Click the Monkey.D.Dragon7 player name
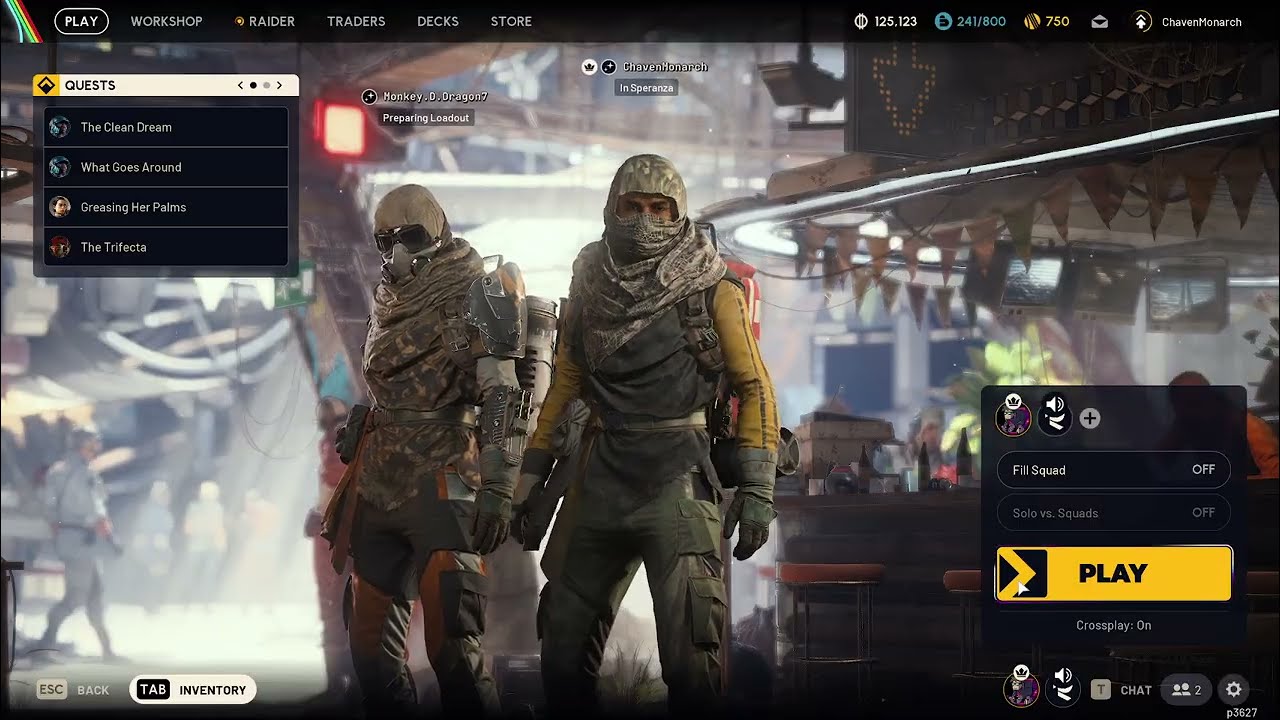Image resolution: width=1280 pixels, height=720 pixels. [x=436, y=97]
